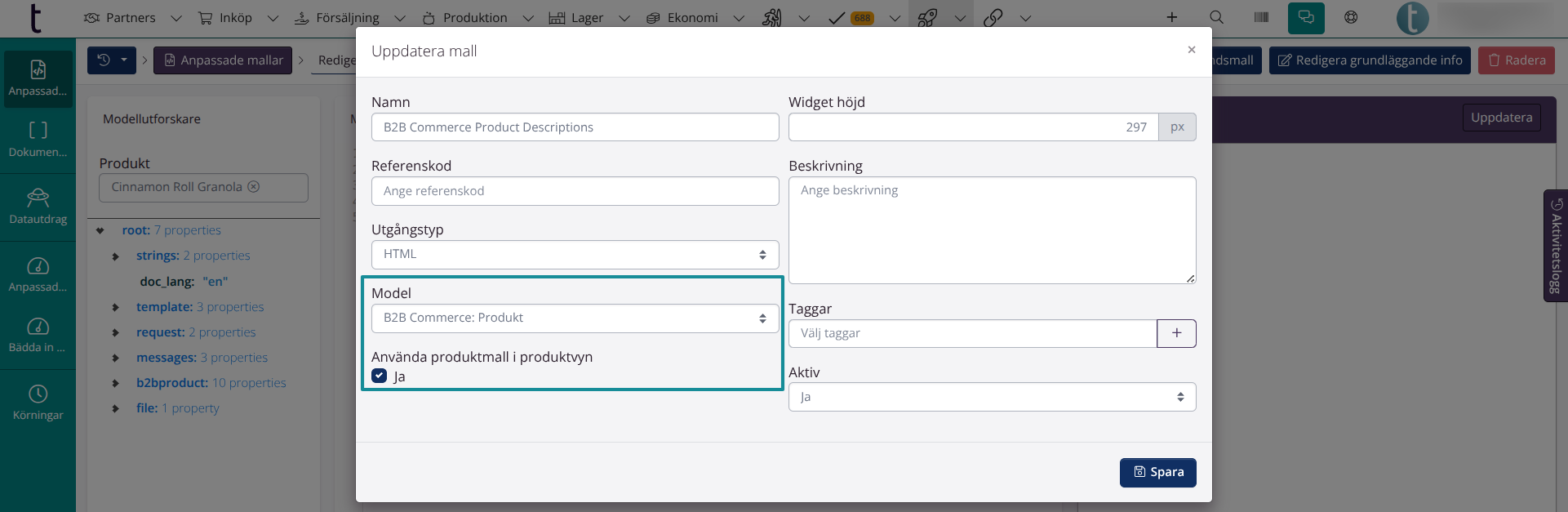Go to Anpassade mallar breadcrumb
Image resolution: width=1568 pixels, height=512 pixels.
[223, 60]
